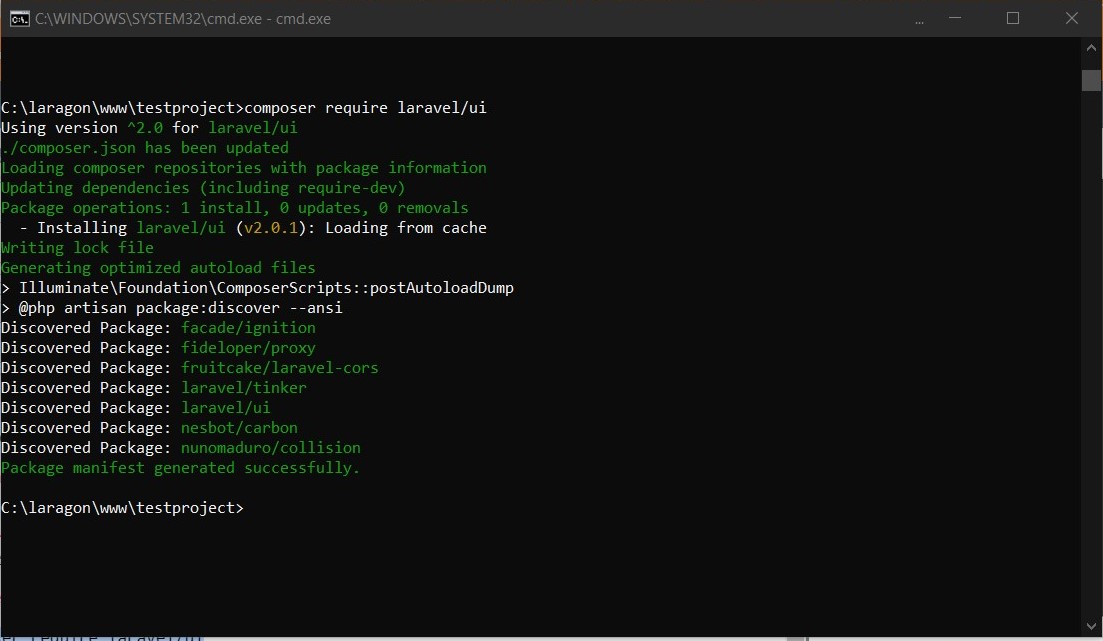
Task: Click the '^2.0' version text
Action: [x=145, y=128]
